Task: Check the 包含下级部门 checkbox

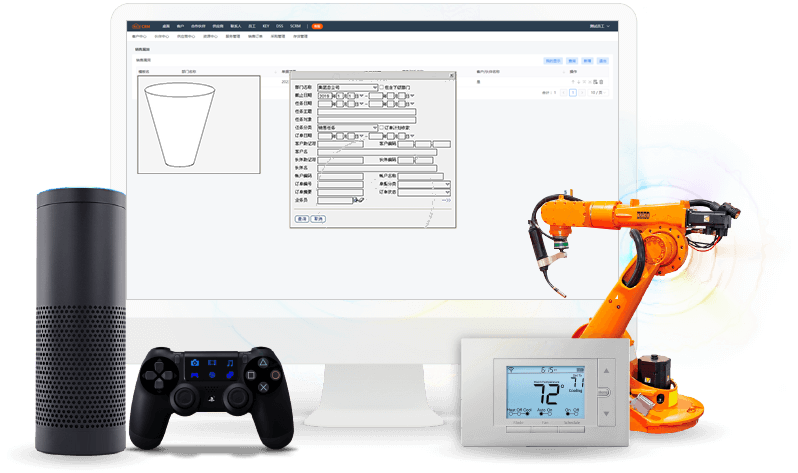Action: pos(383,88)
